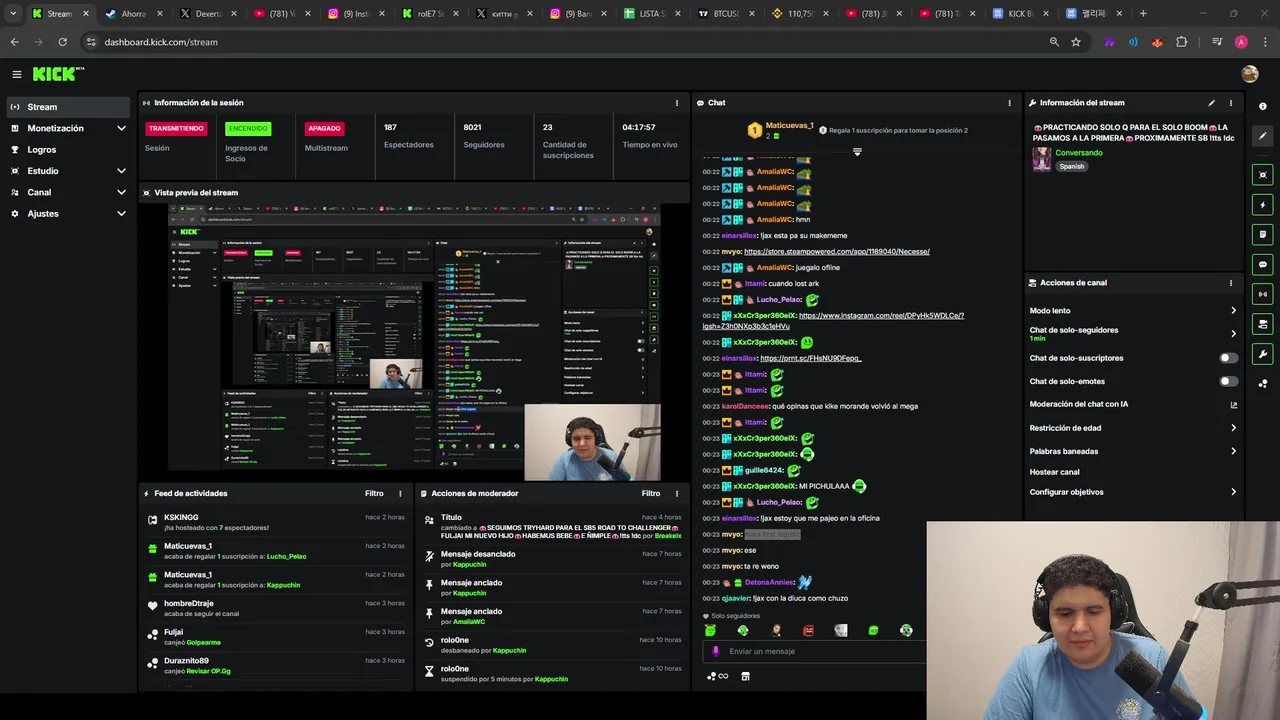
Task: Open the info icon in the right sidebar
Action: 1262,106
